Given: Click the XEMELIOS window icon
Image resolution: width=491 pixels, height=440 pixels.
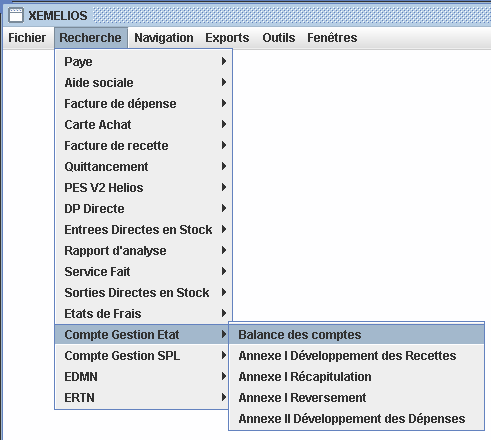Looking at the screenshot, I should [x=16, y=15].
